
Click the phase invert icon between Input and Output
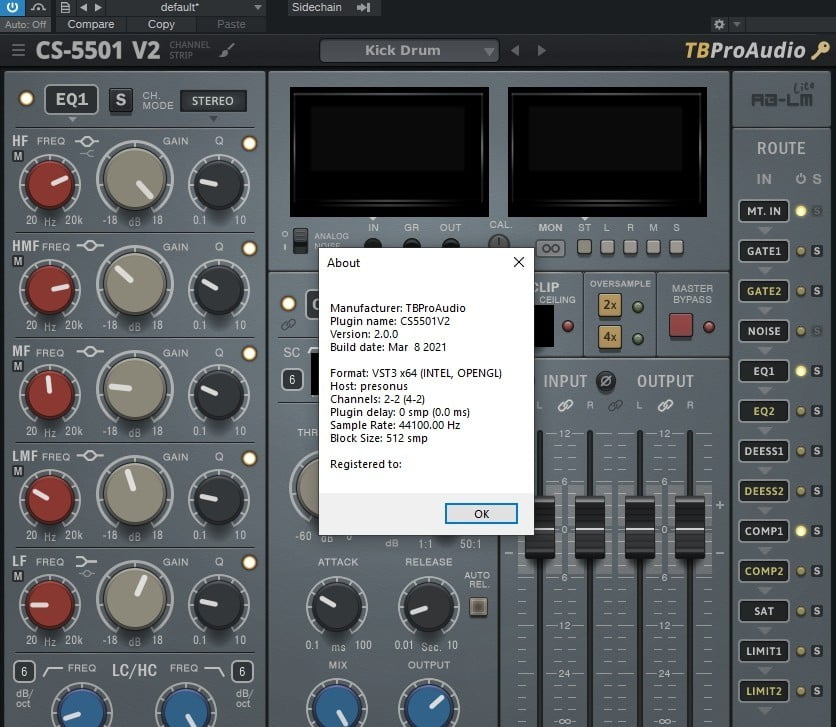[x=605, y=381]
